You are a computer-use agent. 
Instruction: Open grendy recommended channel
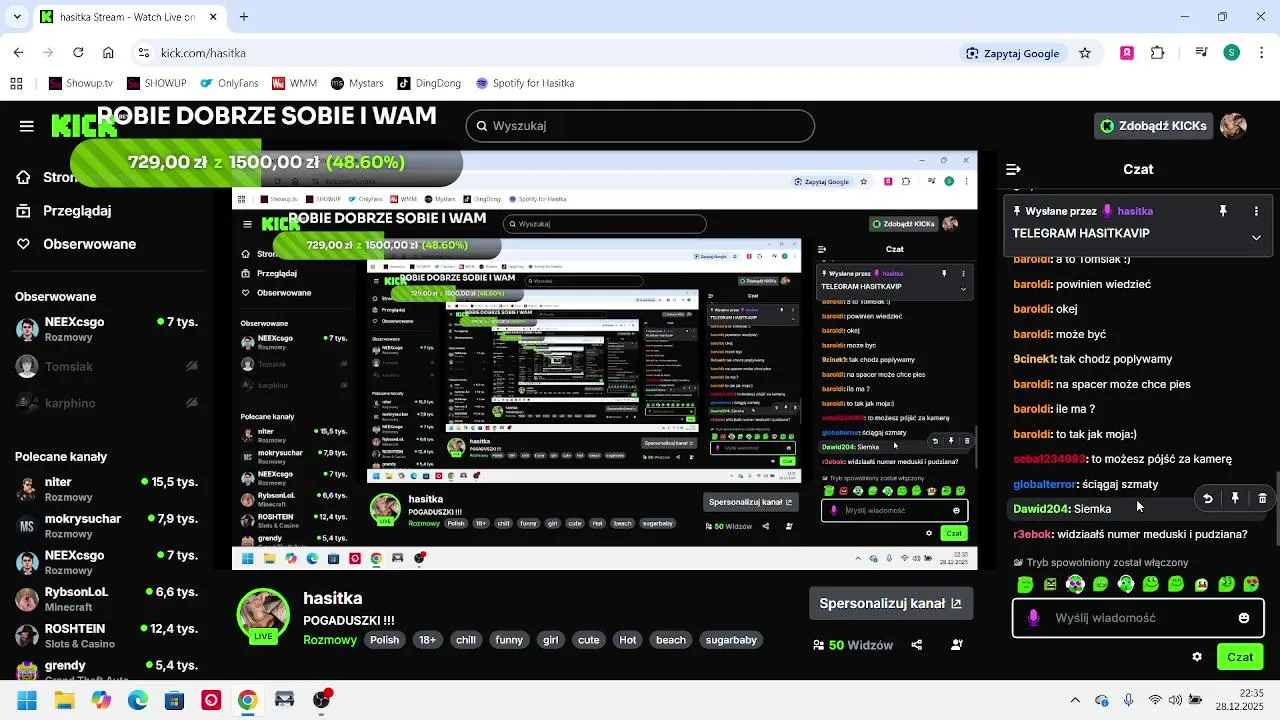[107, 671]
